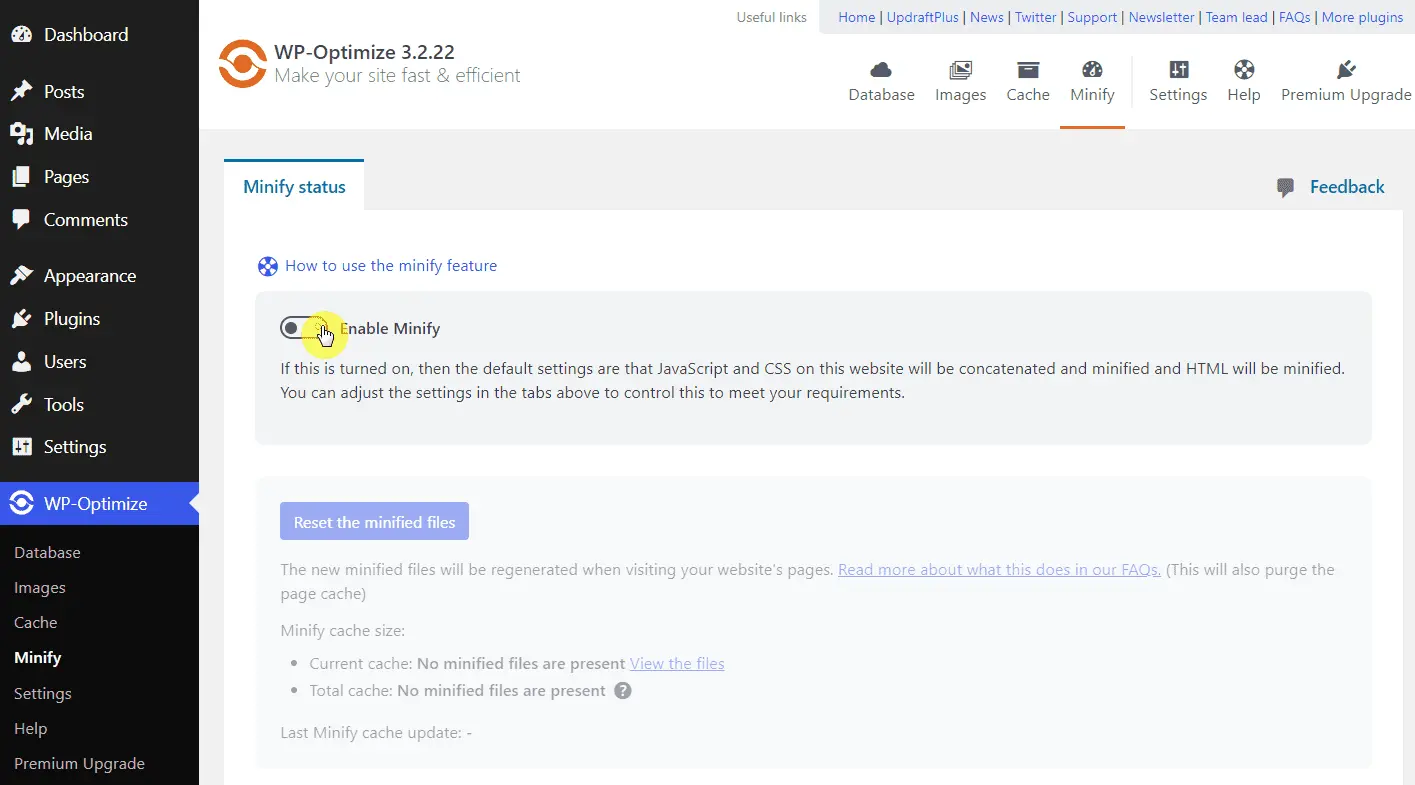The image size is (1415, 785).
Task: Click Reset the minified files button
Action: [374, 521]
